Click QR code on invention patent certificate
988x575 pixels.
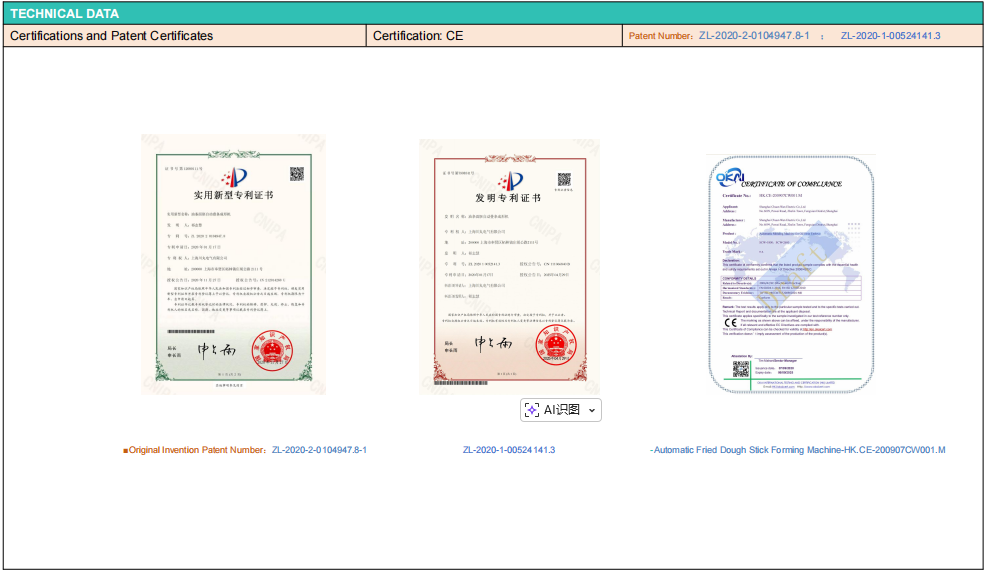pos(564,180)
